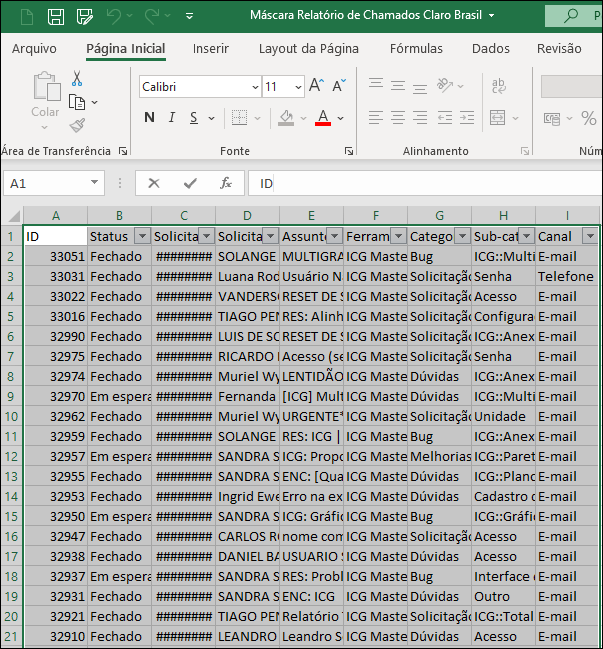
Task: Increase the font size
Action: click(317, 85)
